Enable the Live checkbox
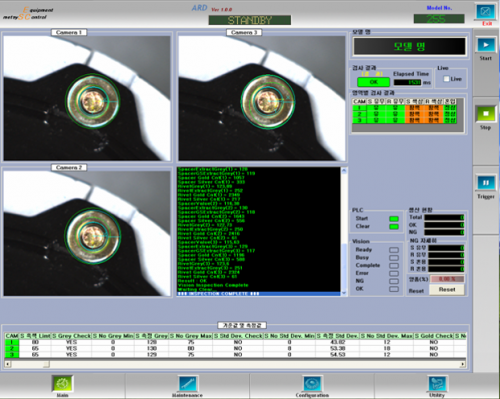The width and height of the screenshot is (500, 399). click(446, 79)
